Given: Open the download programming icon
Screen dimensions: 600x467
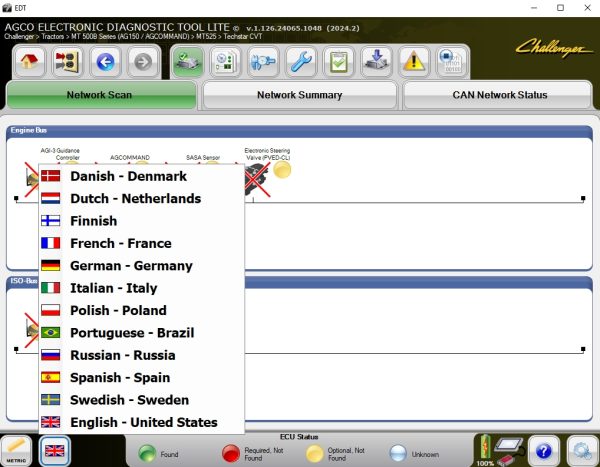Looking at the screenshot, I should click(376, 62).
